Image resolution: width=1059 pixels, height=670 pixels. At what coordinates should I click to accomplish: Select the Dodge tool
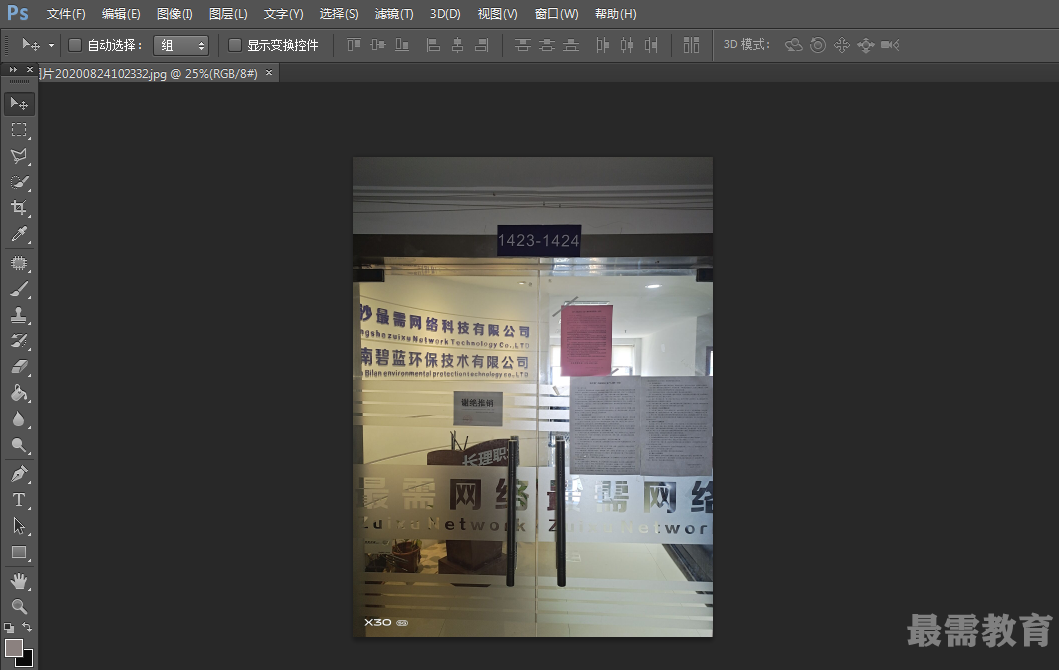click(x=19, y=445)
